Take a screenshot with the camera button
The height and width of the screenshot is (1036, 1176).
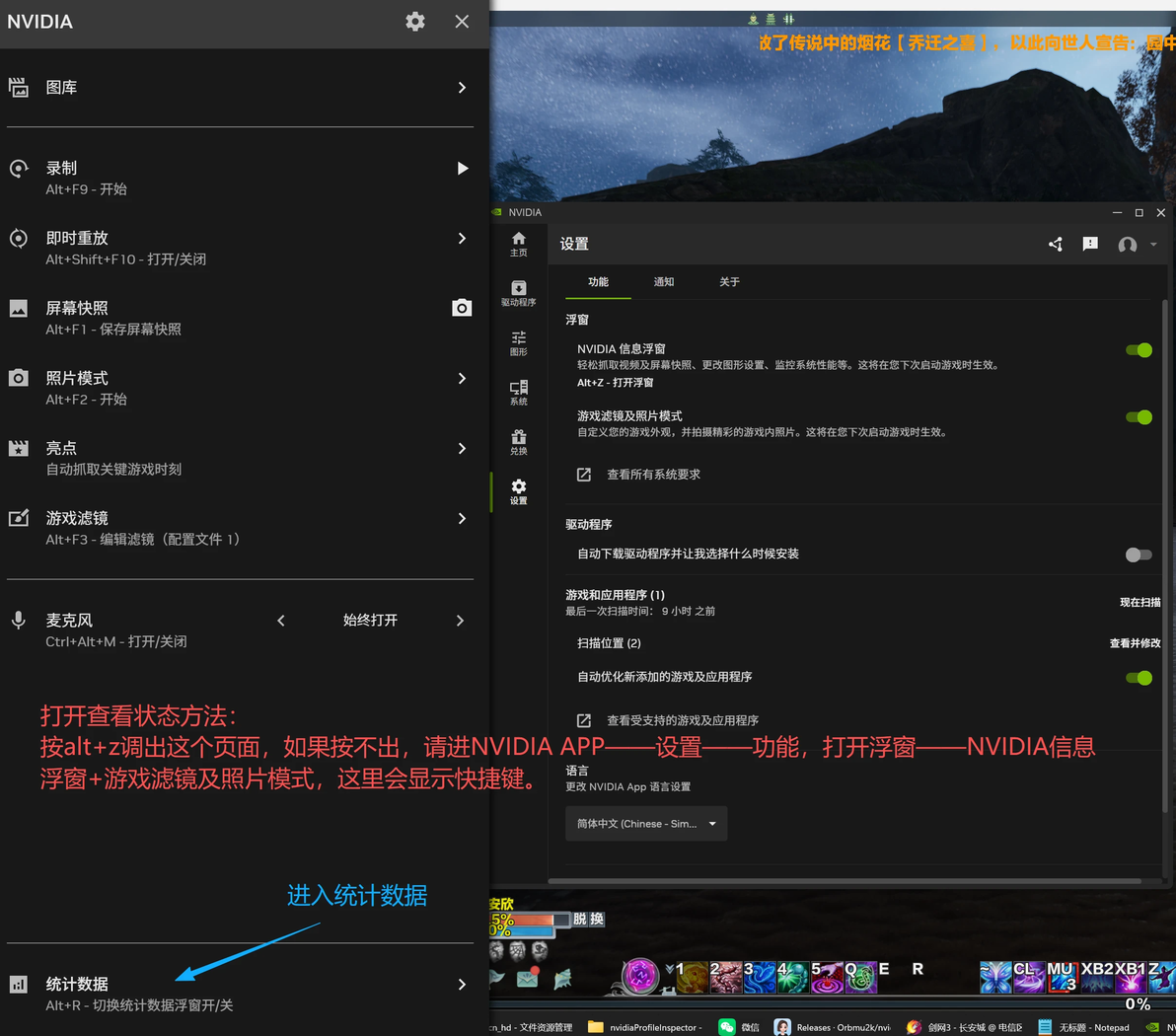(462, 308)
